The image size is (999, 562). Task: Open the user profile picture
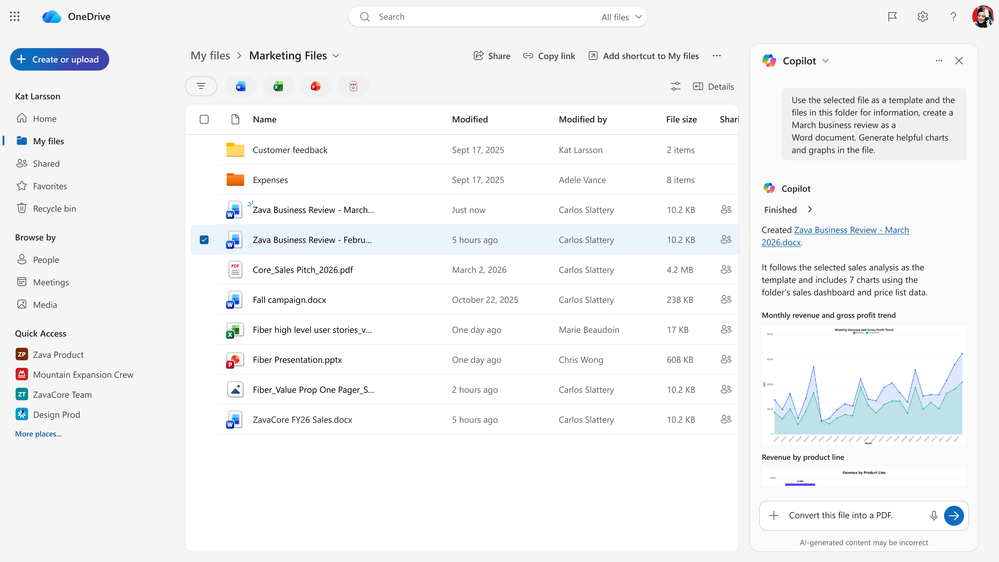click(982, 17)
